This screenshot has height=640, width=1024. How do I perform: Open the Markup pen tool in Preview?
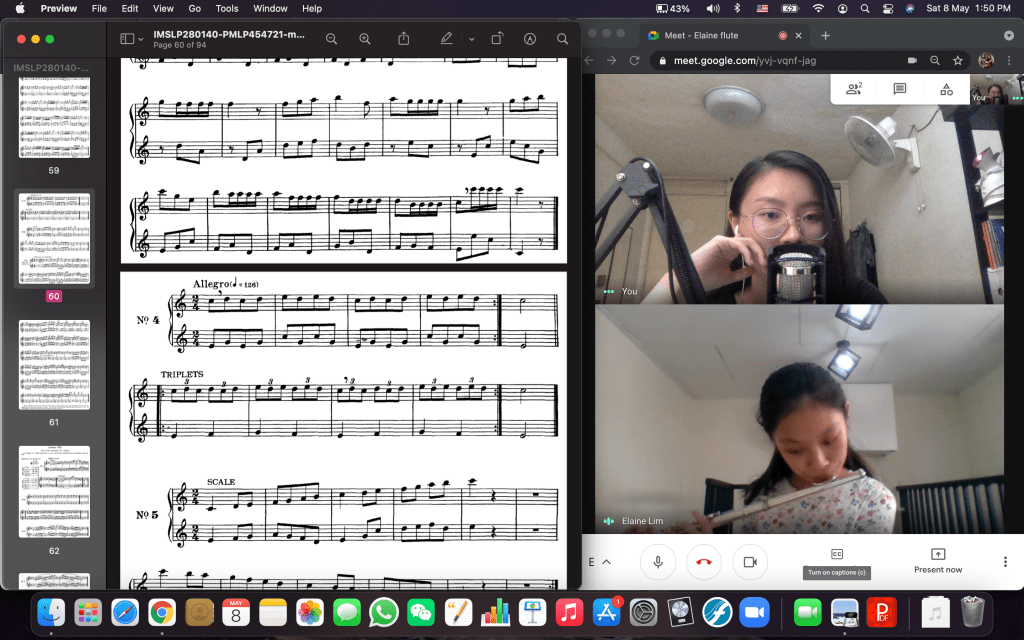pos(447,39)
